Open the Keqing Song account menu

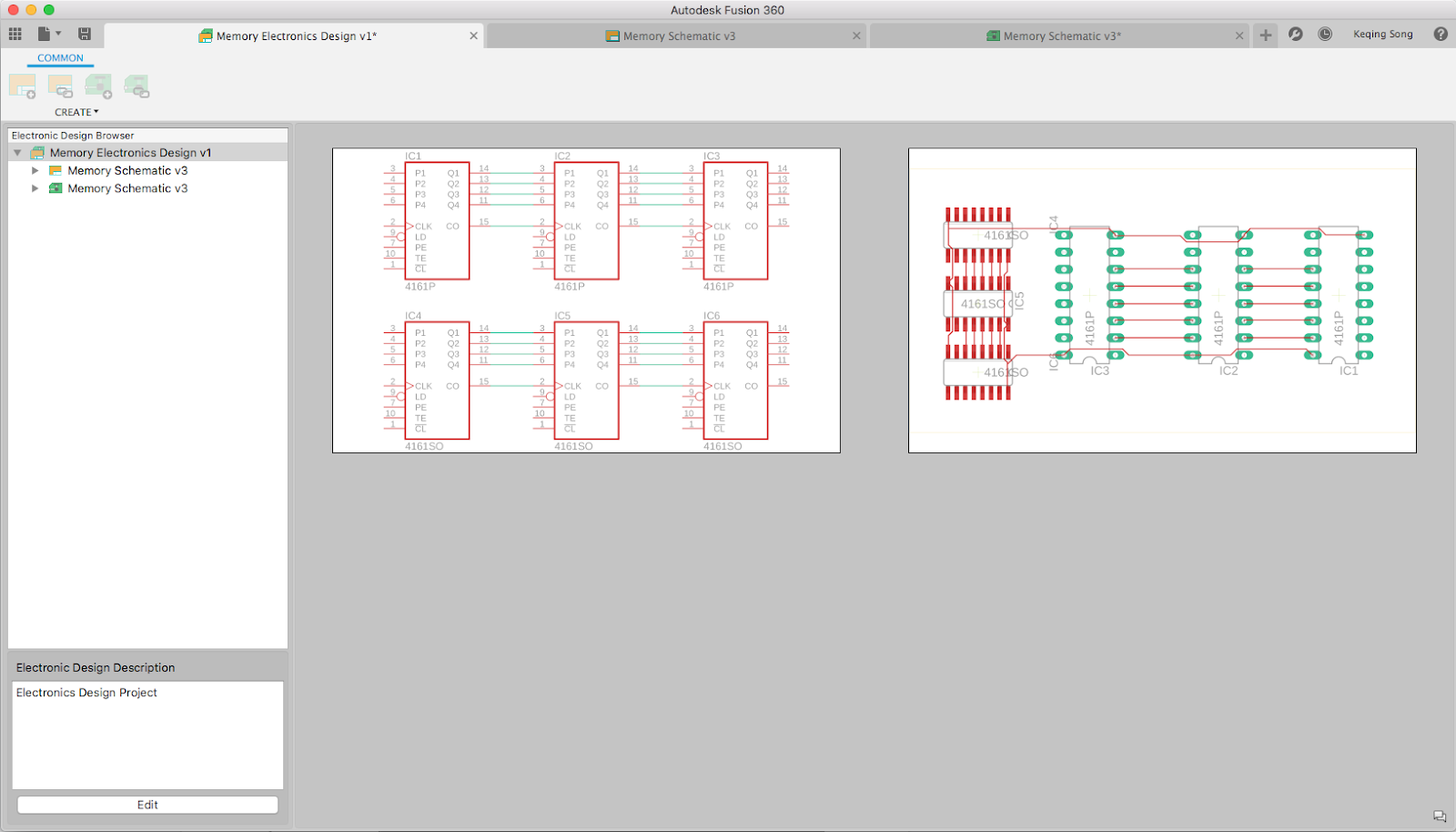(1382, 35)
